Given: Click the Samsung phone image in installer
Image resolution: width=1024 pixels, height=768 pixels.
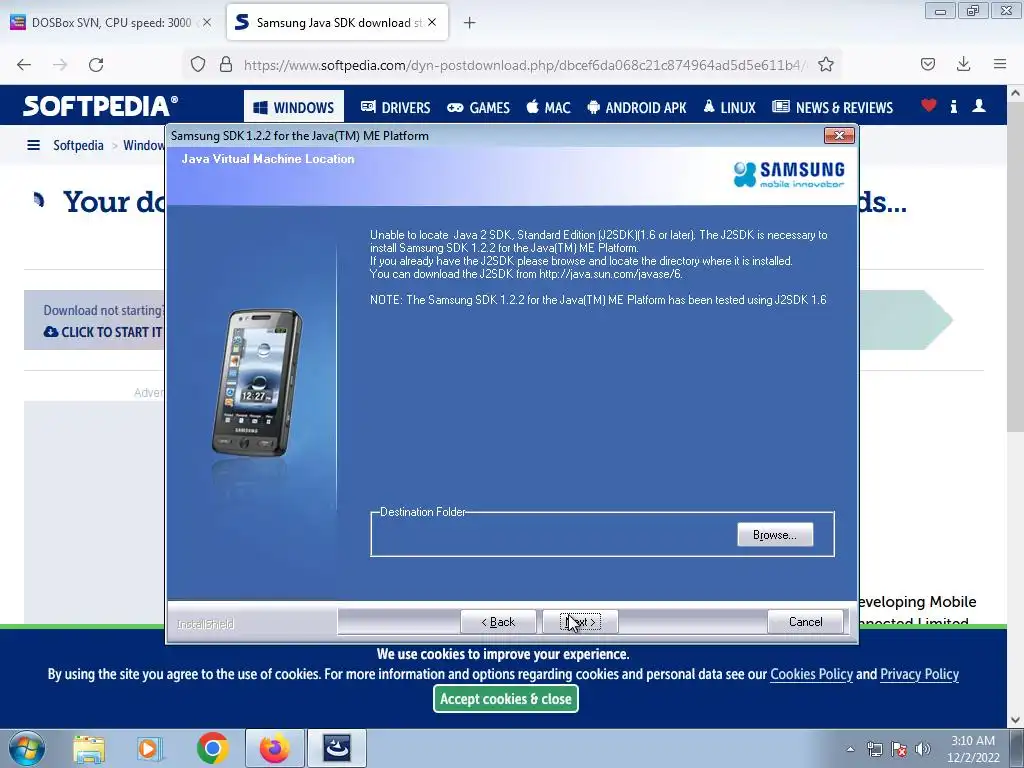Looking at the screenshot, I should pos(257,382).
